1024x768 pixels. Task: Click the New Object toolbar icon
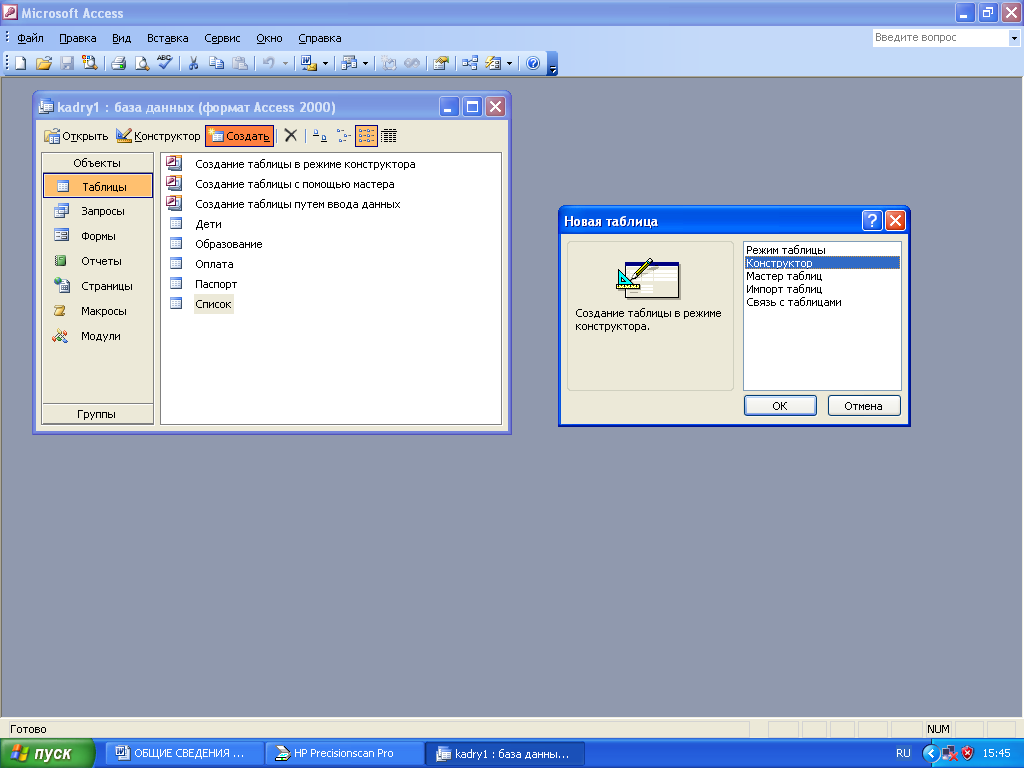(x=493, y=63)
